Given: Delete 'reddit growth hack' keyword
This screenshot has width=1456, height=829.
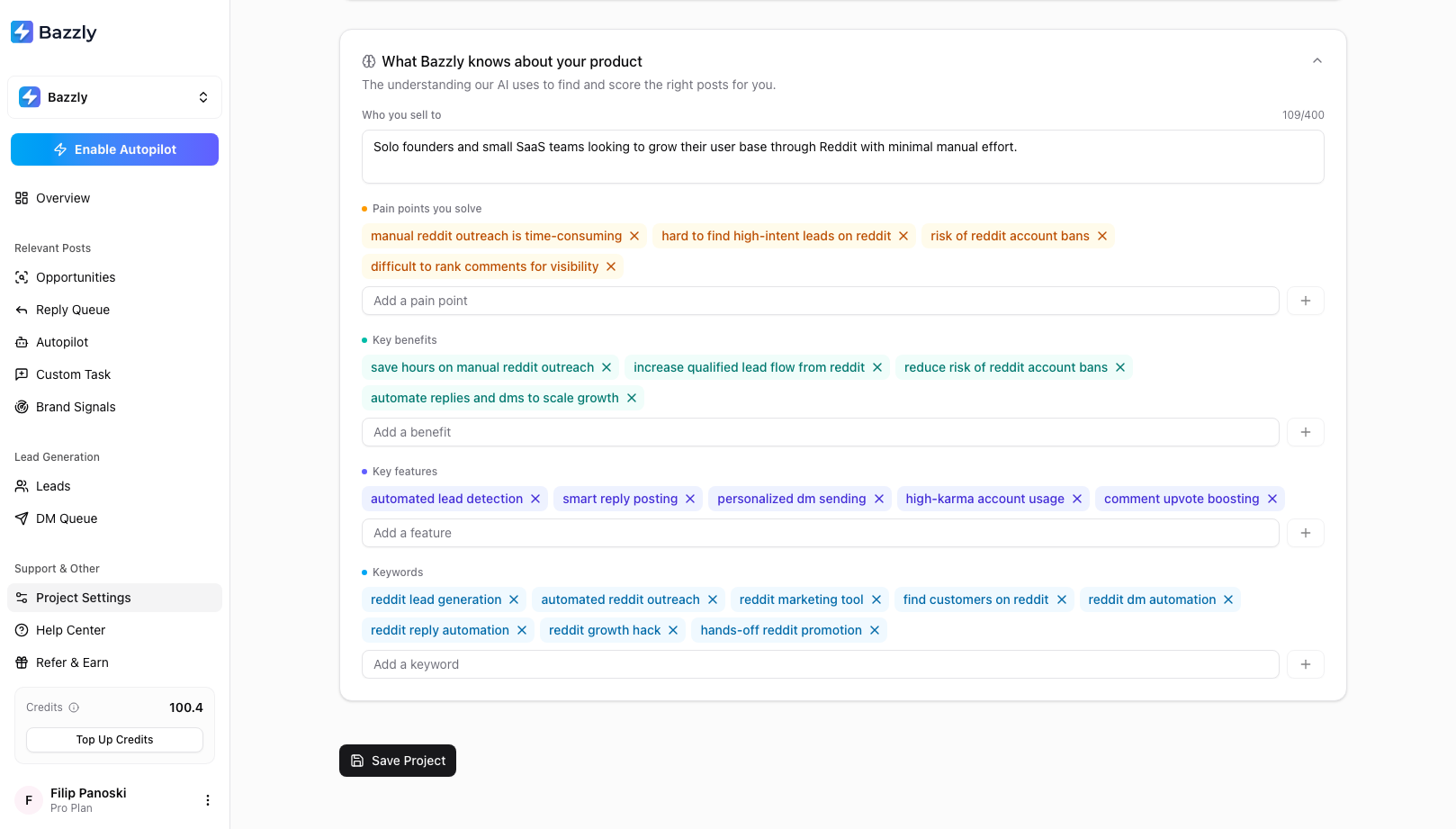Looking at the screenshot, I should [x=673, y=630].
